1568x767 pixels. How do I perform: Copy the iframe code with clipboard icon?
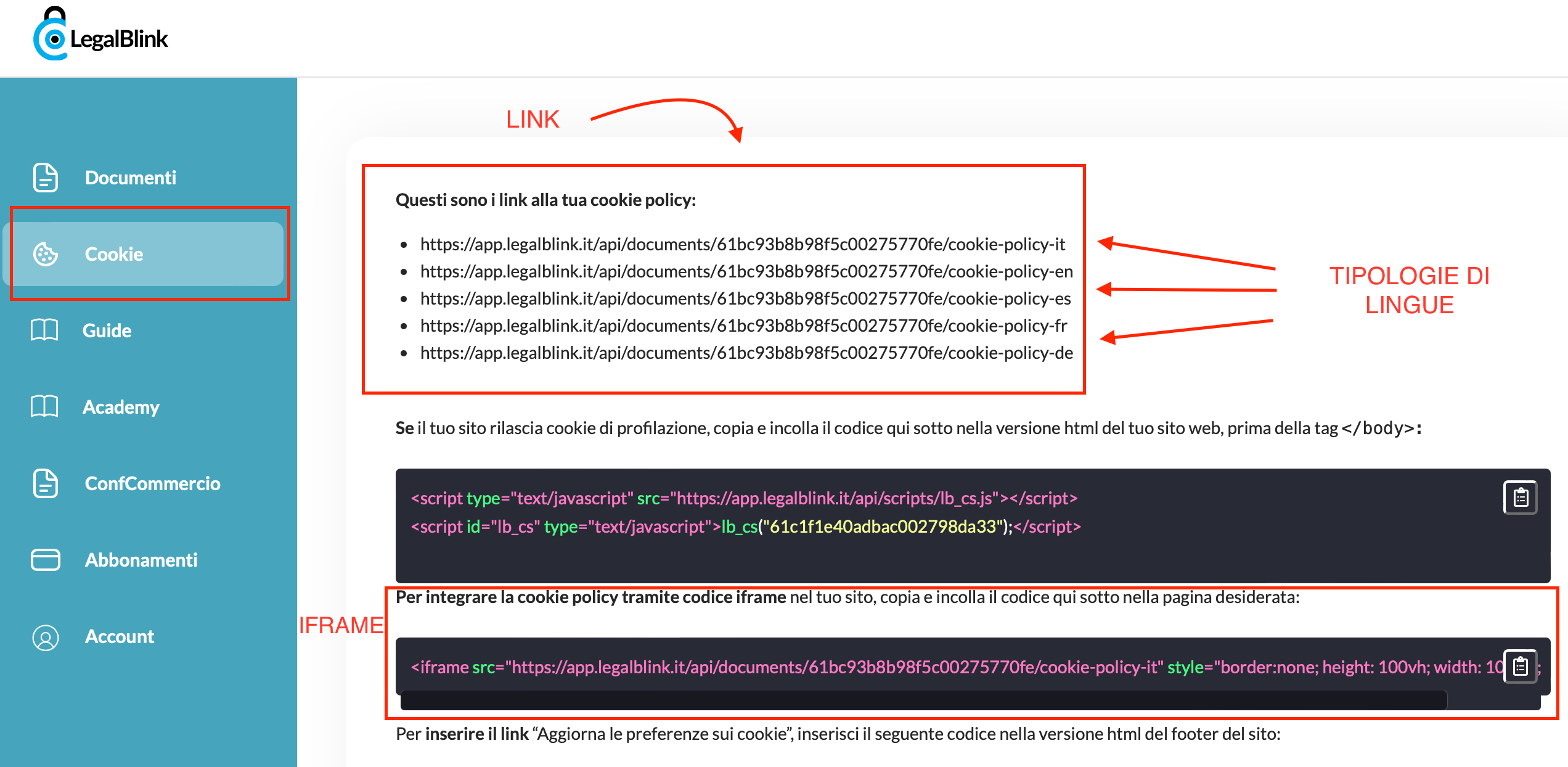pos(1521,667)
